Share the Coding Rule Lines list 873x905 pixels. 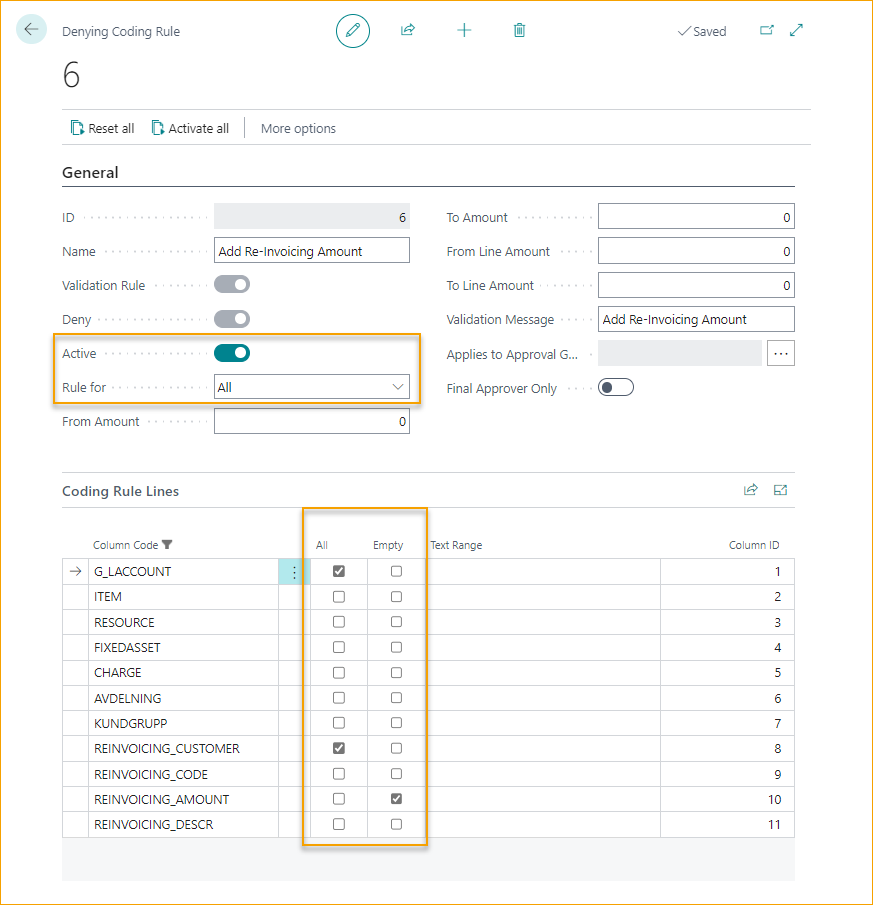click(x=751, y=490)
